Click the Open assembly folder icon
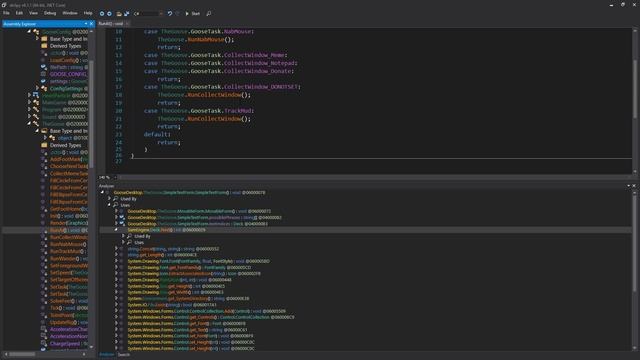The image size is (640, 360). (x=119, y=13)
